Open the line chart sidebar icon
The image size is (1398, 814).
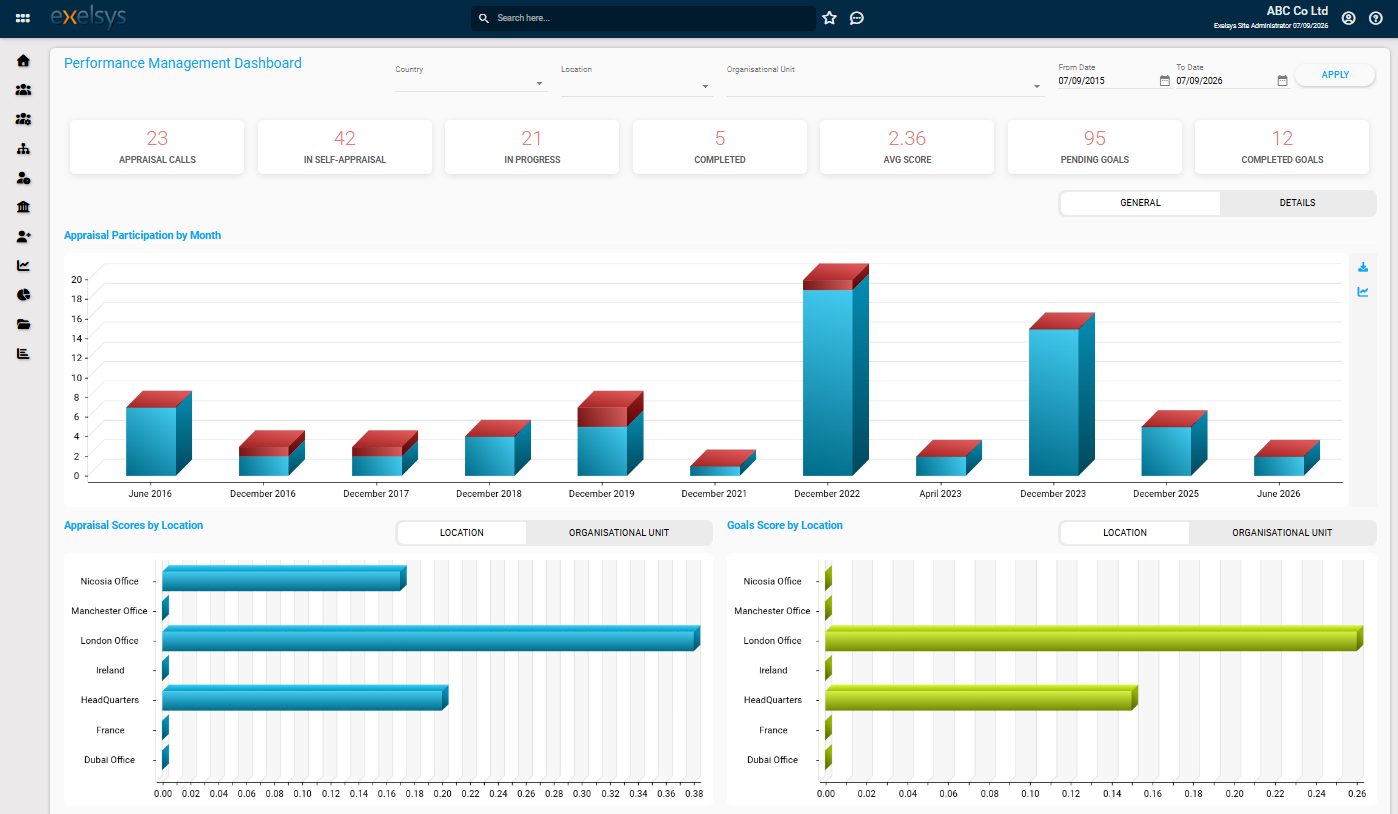point(23,266)
